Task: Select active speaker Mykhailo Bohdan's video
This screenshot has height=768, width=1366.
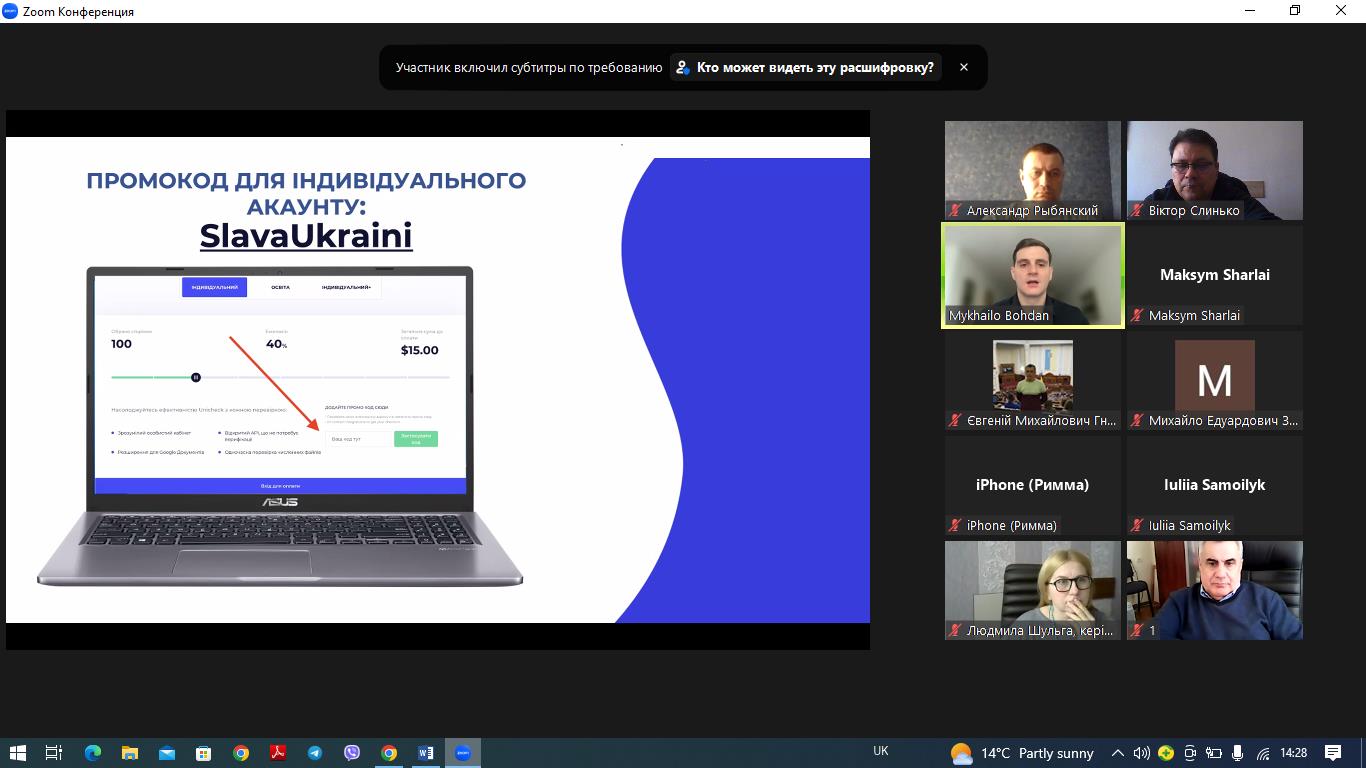Action: tap(1033, 275)
